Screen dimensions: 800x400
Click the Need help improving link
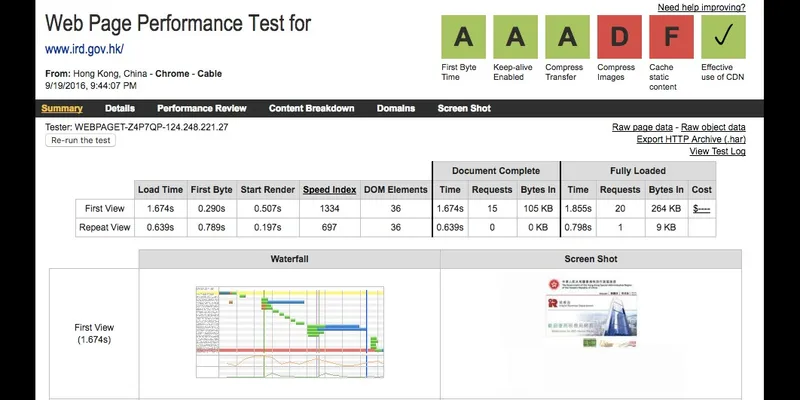click(x=700, y=7)
